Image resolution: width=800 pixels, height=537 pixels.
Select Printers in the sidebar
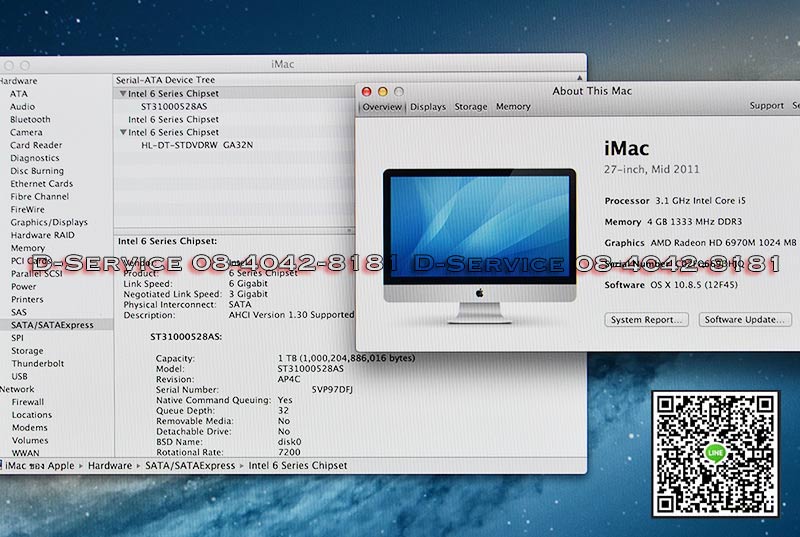tap(27, 299)
